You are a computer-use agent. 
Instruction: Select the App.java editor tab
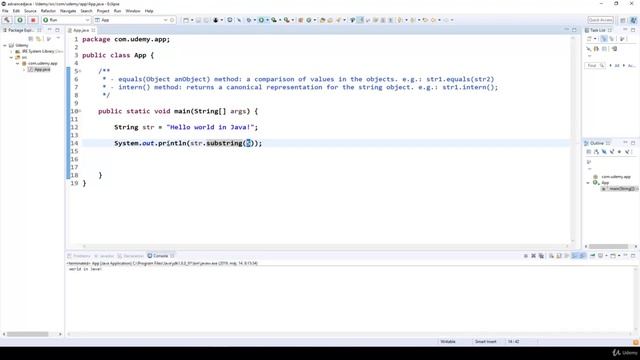click(81, 30)
